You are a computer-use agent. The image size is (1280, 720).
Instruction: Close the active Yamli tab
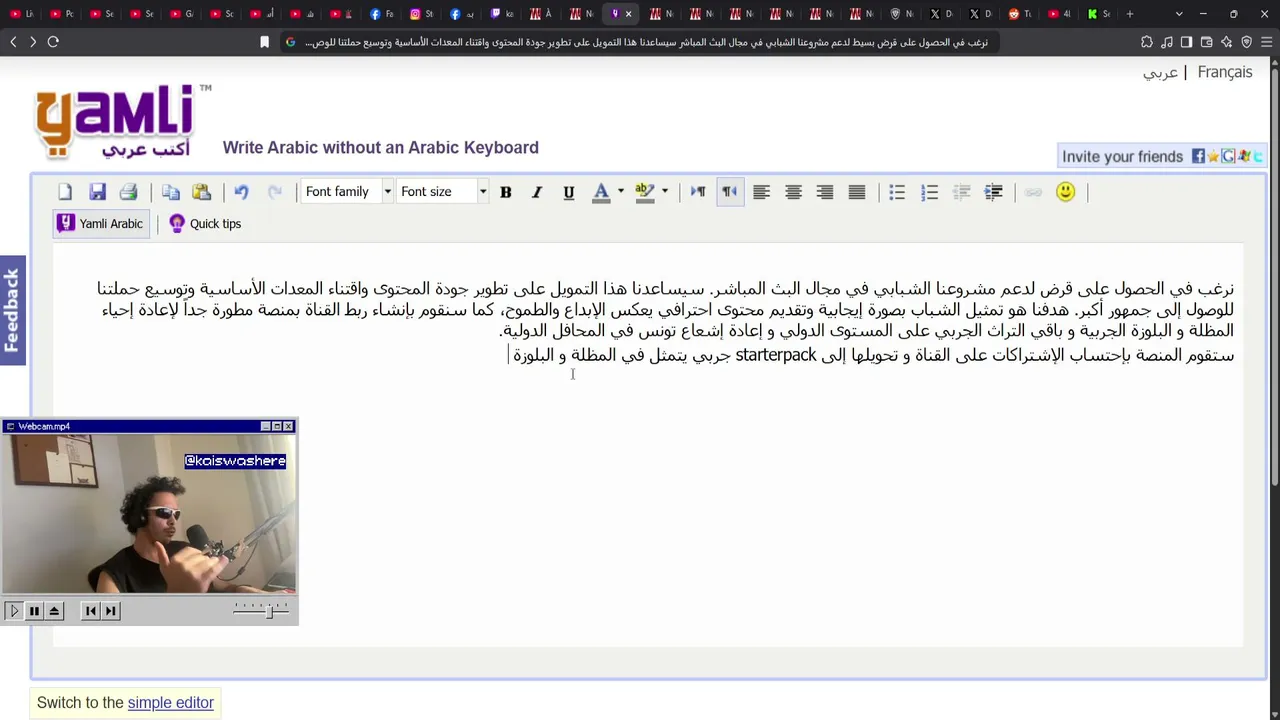(x=628, y=14)
